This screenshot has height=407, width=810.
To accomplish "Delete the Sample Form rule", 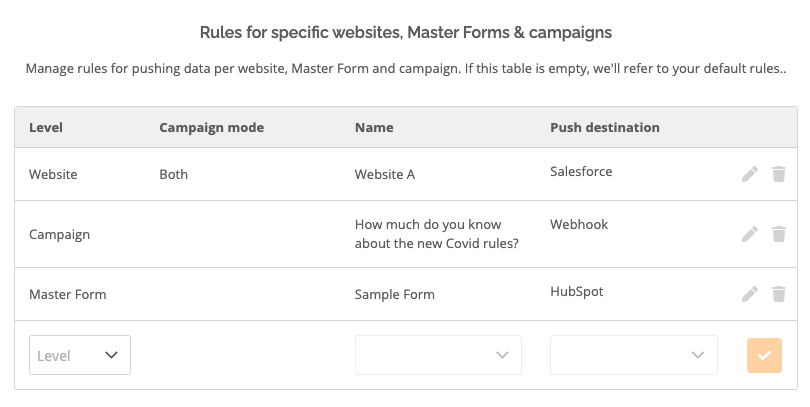I will tap(778, 294).
